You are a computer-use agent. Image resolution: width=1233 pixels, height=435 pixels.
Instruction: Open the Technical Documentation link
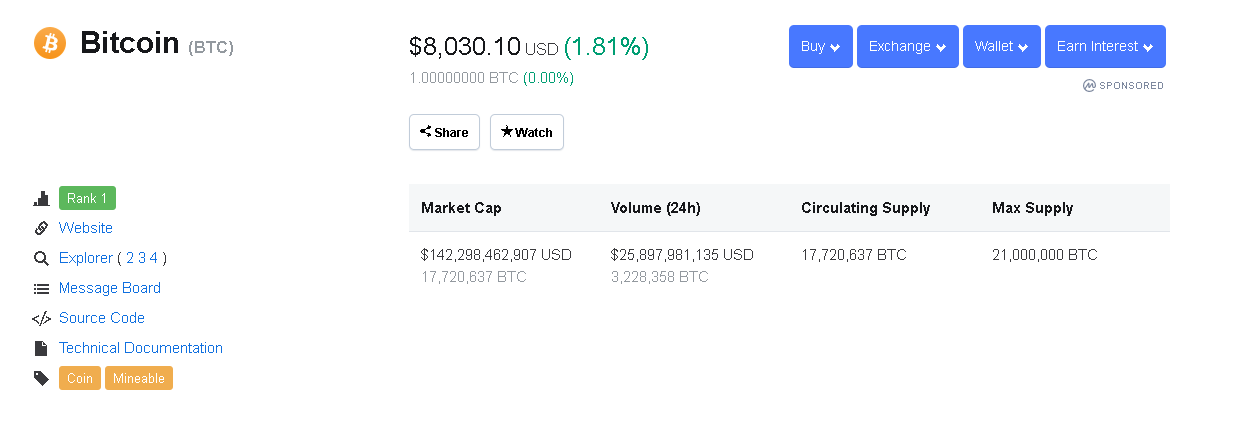tap(141, 348)
